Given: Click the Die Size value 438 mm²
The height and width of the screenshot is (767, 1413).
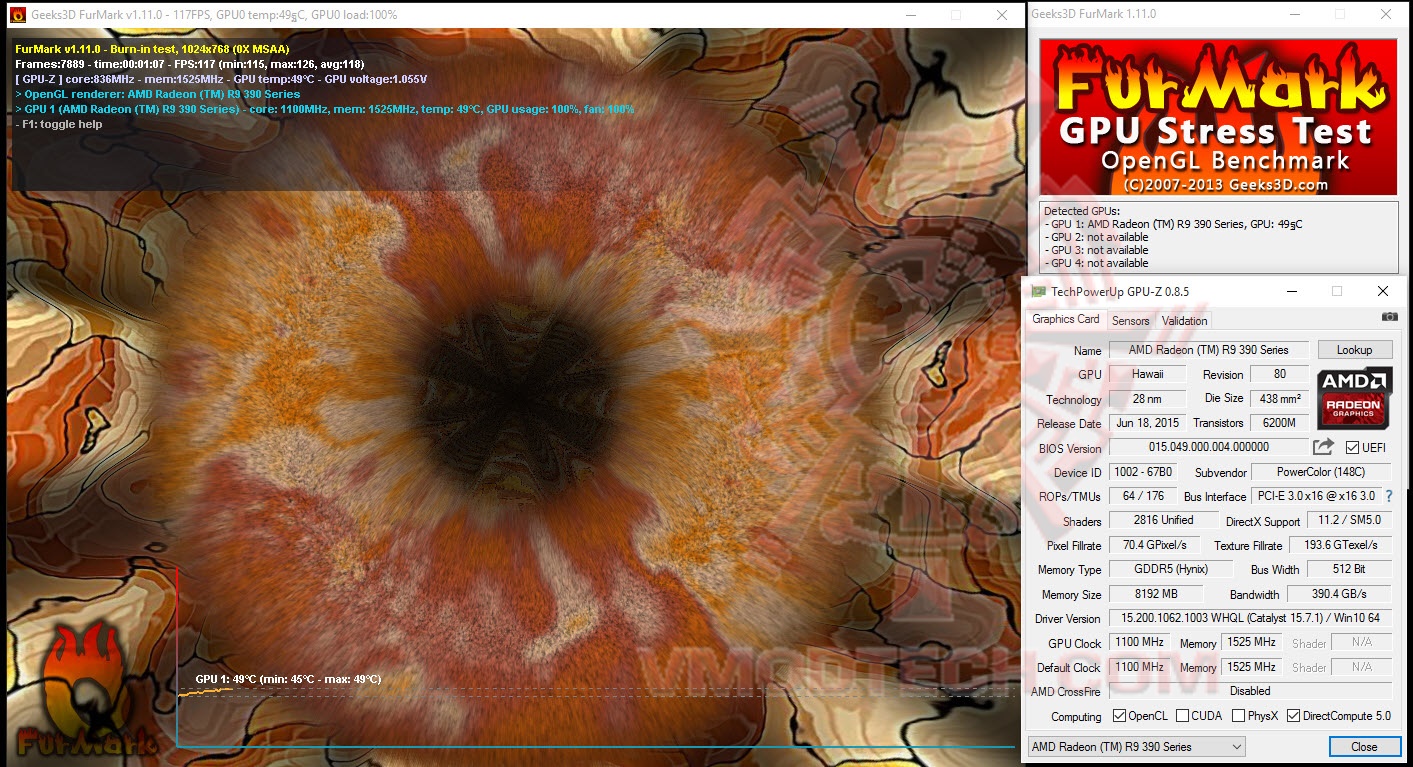Looking at the screenshot, I should [1280, 399].
